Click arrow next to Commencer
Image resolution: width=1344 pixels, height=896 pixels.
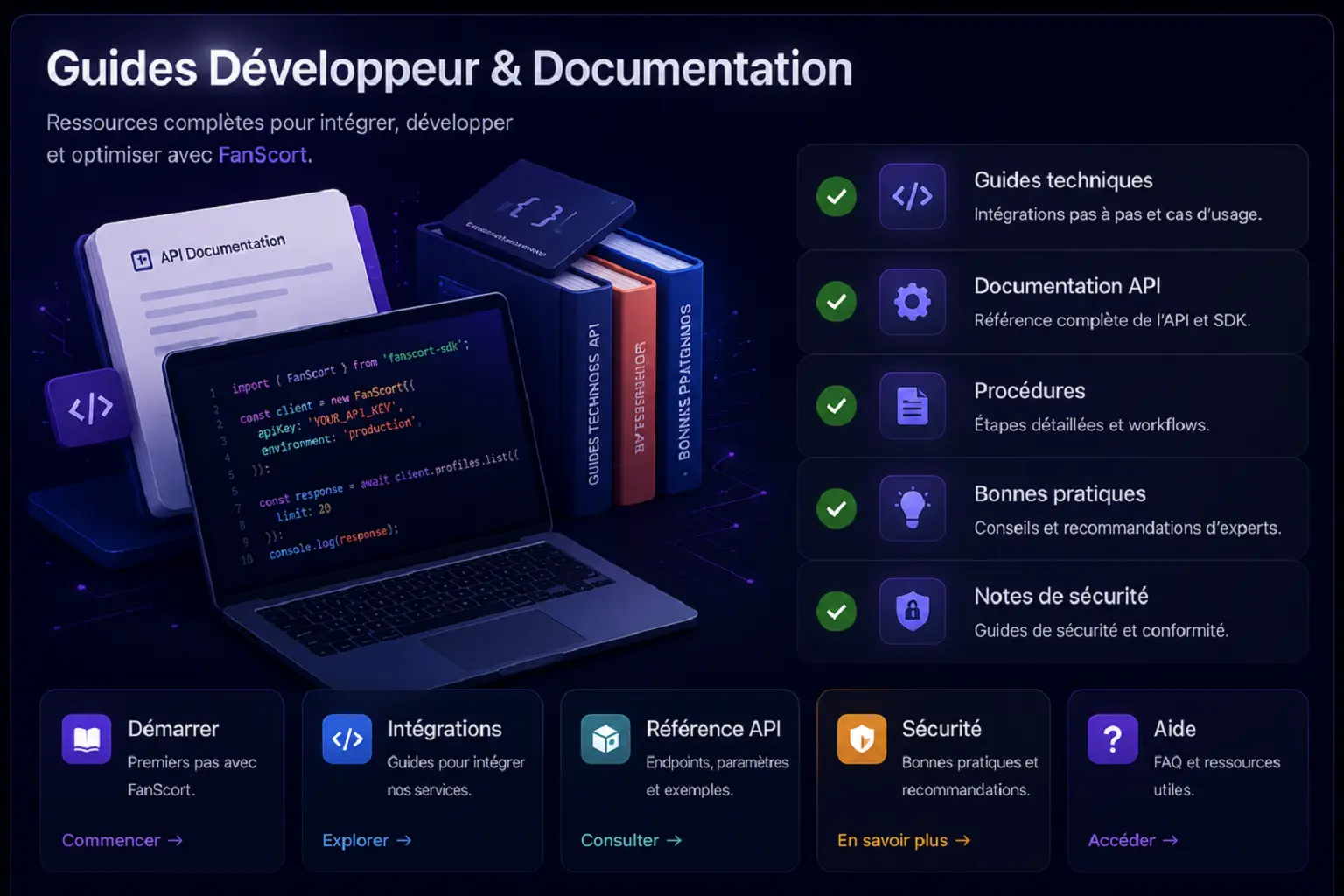(175, 840)
